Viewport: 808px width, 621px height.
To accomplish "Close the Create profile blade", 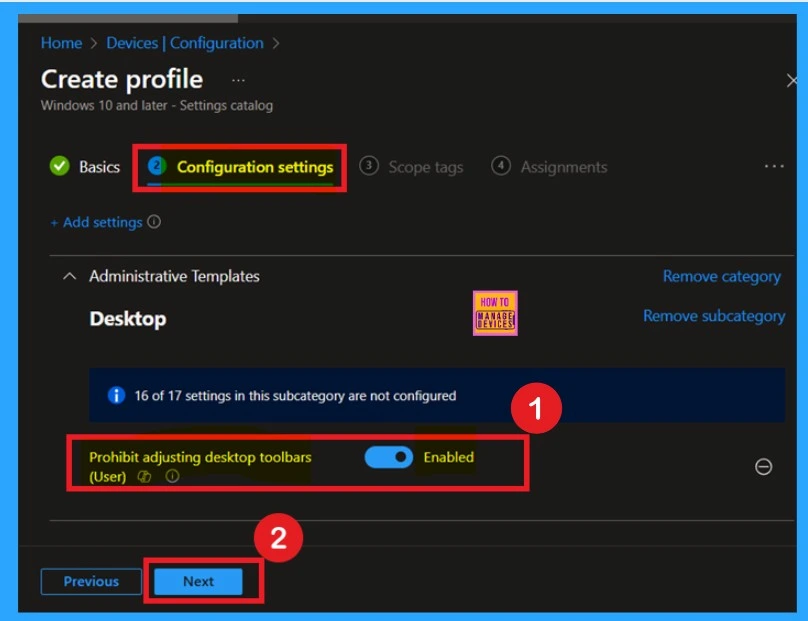I will [792, 80].
